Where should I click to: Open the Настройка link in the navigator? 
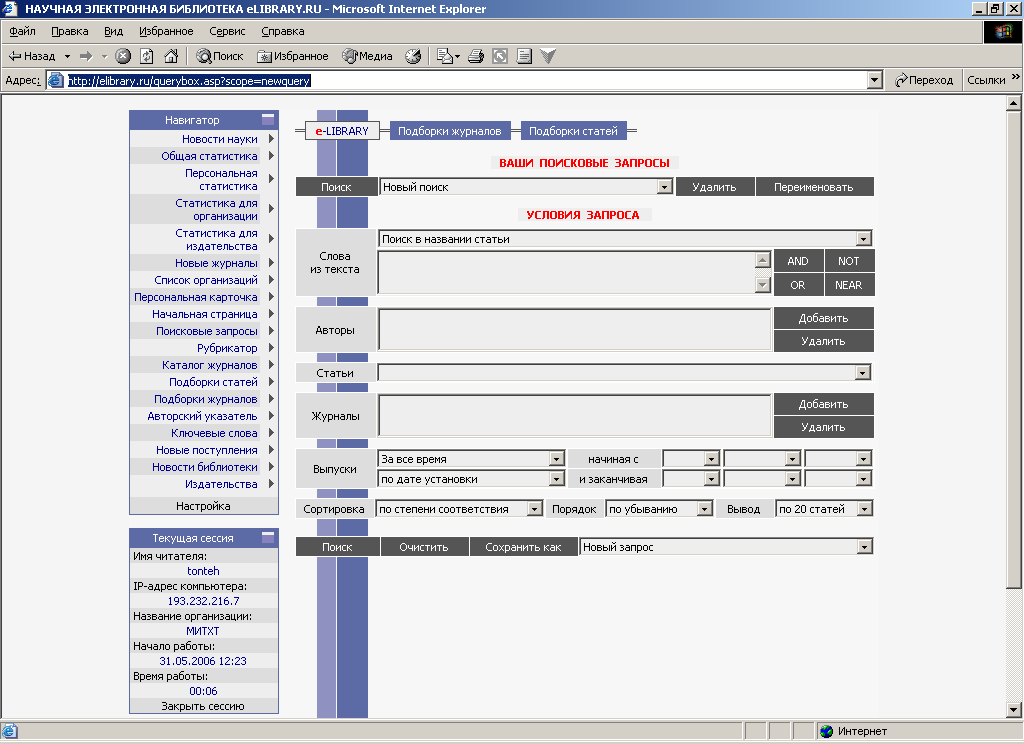[x=203, y=506]
